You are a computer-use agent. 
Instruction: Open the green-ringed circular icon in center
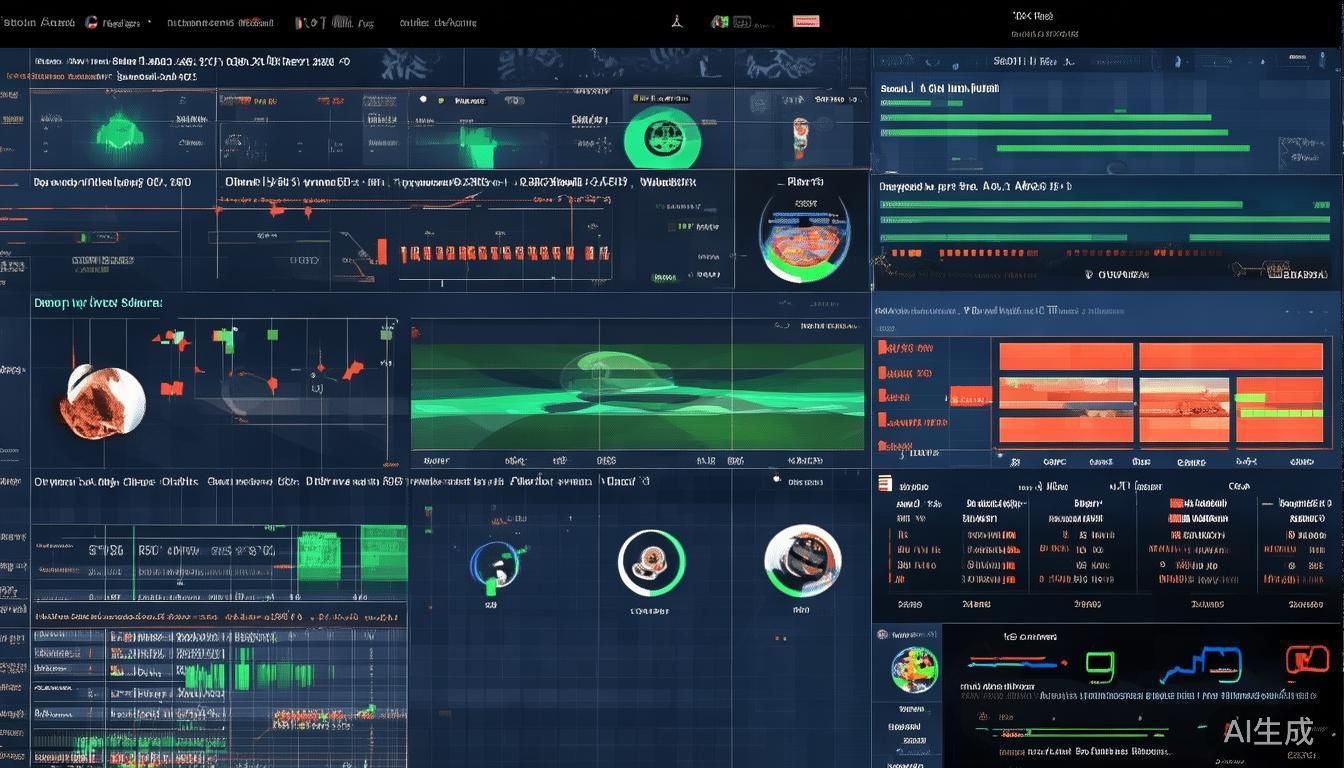651,563
